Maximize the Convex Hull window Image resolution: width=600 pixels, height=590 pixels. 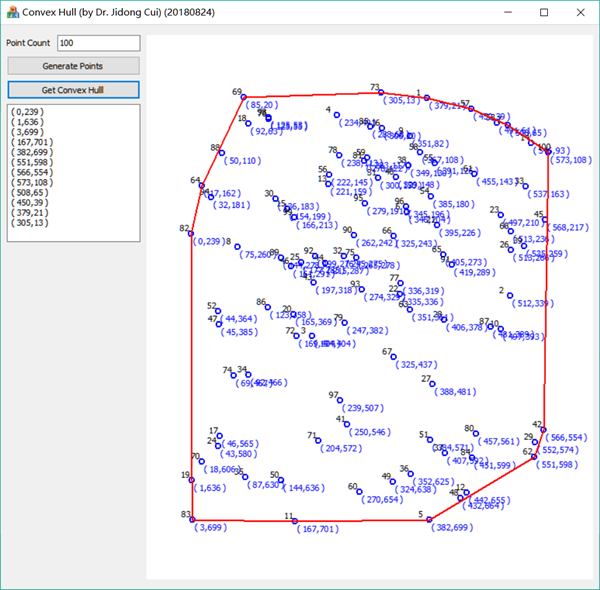(x=544, y=12)
